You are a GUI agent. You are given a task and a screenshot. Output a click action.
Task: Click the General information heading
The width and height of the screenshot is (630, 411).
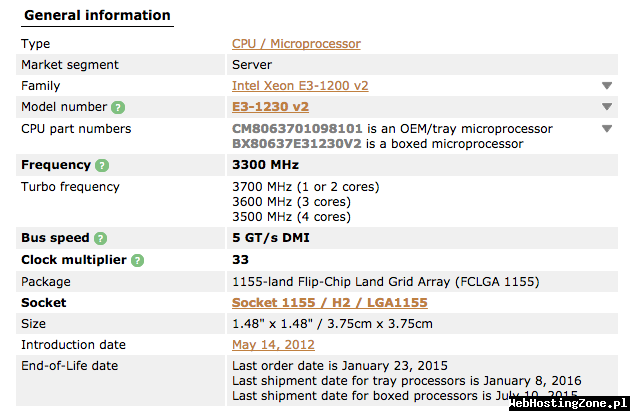[x=97, y=15]
